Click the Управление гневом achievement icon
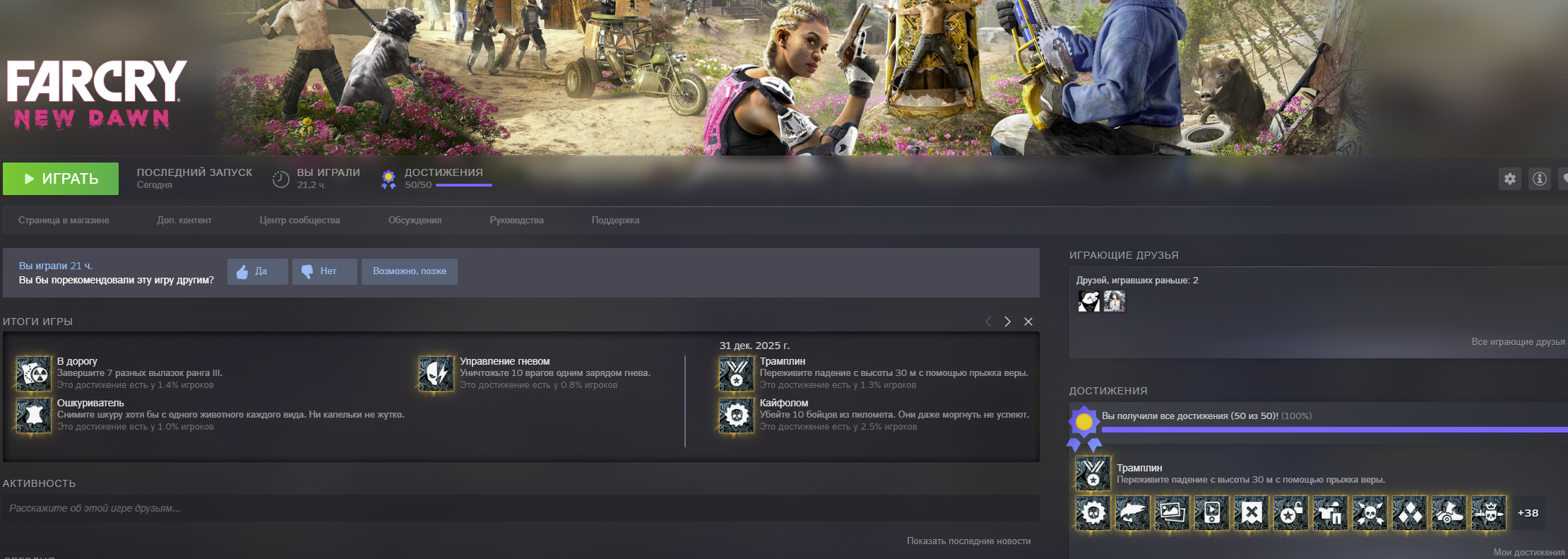 pos(436,373)
